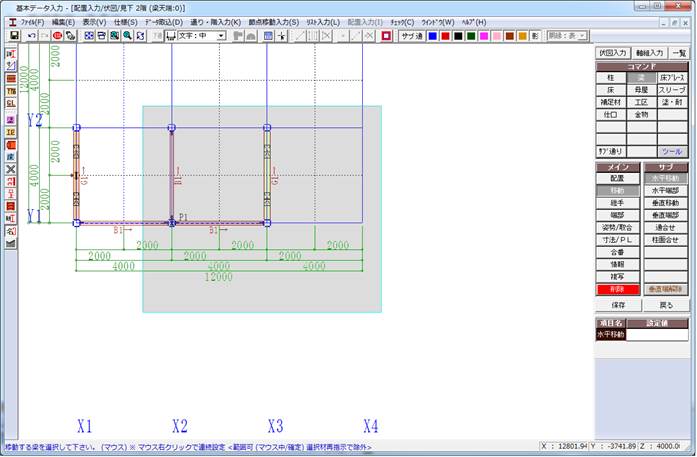Click the 継手 button in the メイン panel

point(617,203)
